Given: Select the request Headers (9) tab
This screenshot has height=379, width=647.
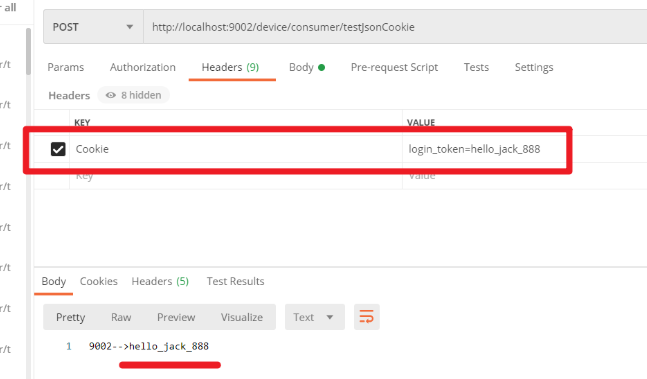Looking at the screenshot, I should 230,67.
